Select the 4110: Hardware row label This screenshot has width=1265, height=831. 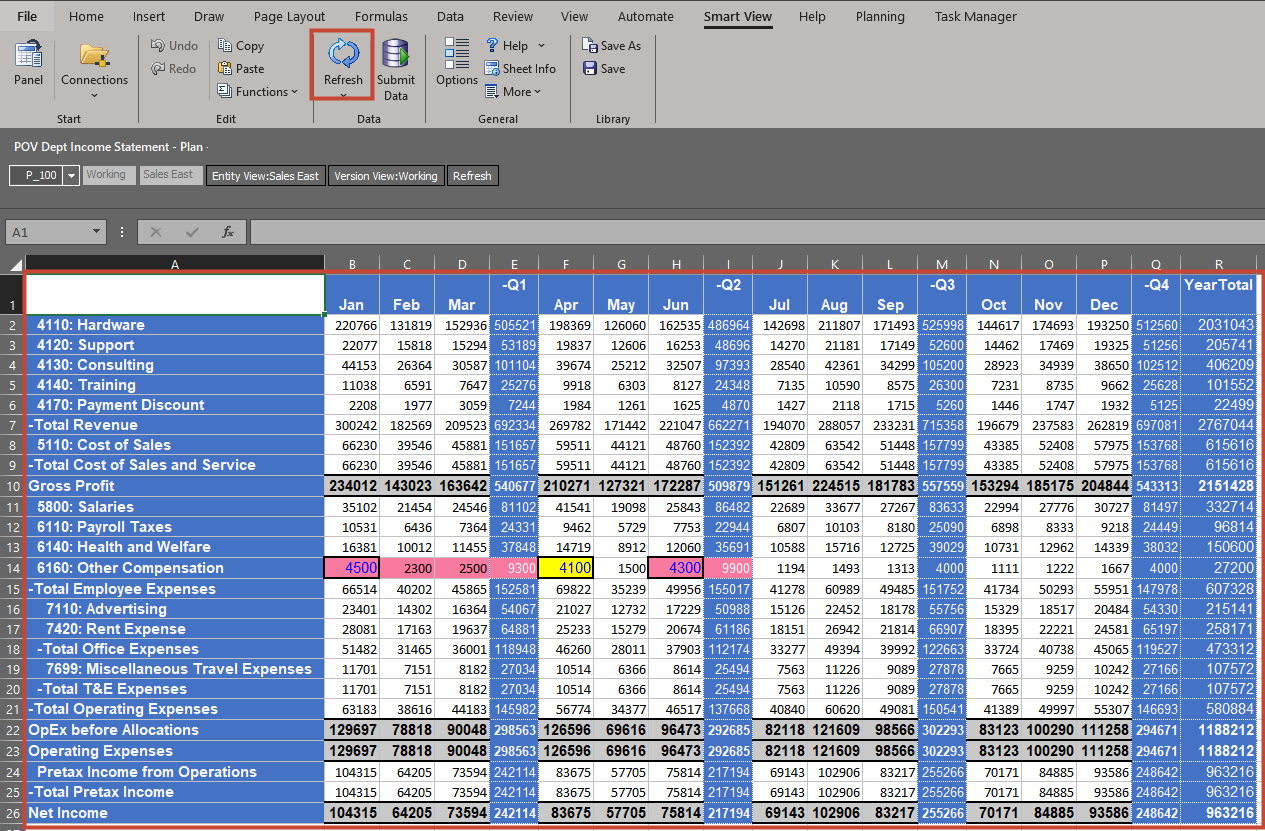(175, 325)
